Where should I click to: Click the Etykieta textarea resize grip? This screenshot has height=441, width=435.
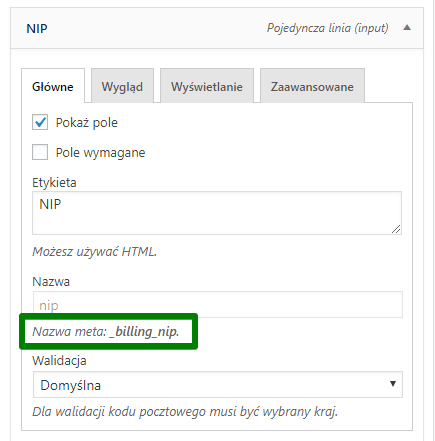pos(396,229)
